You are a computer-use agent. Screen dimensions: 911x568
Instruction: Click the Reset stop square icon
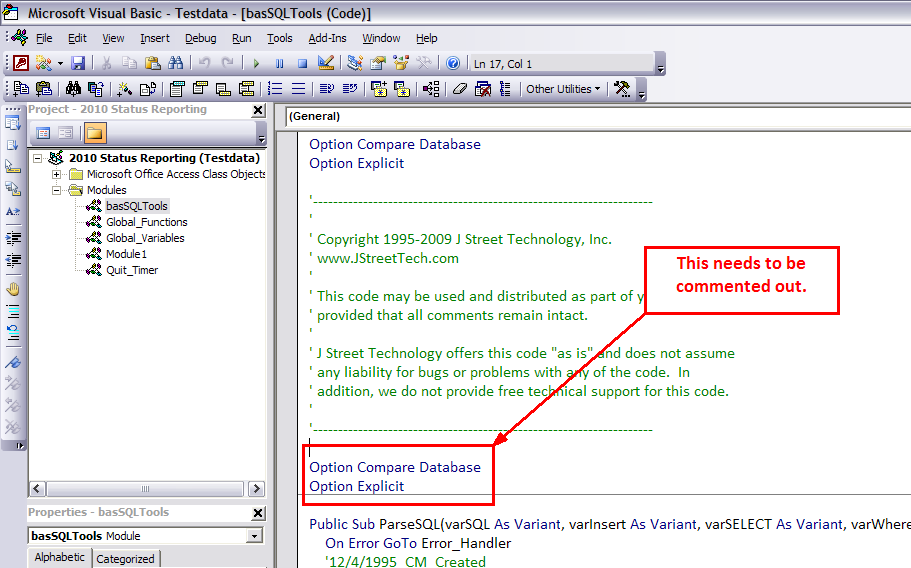click(x=302, y=63)
